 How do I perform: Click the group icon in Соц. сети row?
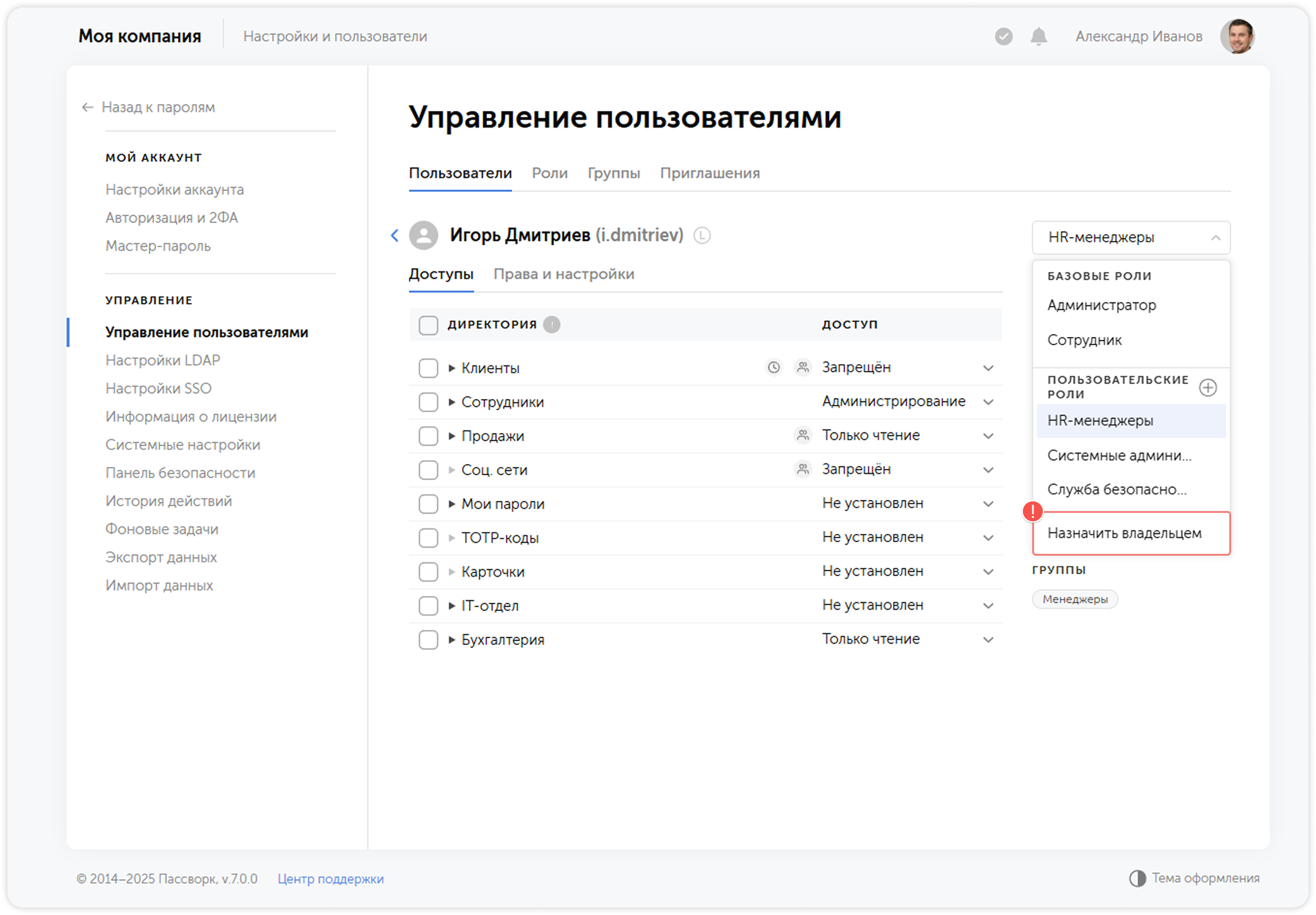click(803, 470)
